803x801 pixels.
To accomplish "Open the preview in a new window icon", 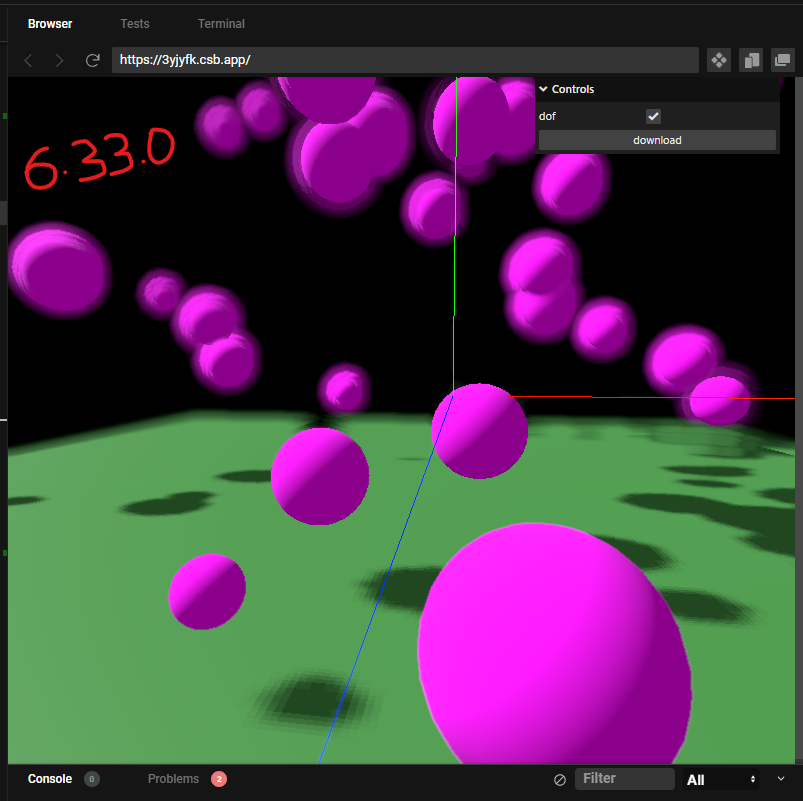I will 782,60.
